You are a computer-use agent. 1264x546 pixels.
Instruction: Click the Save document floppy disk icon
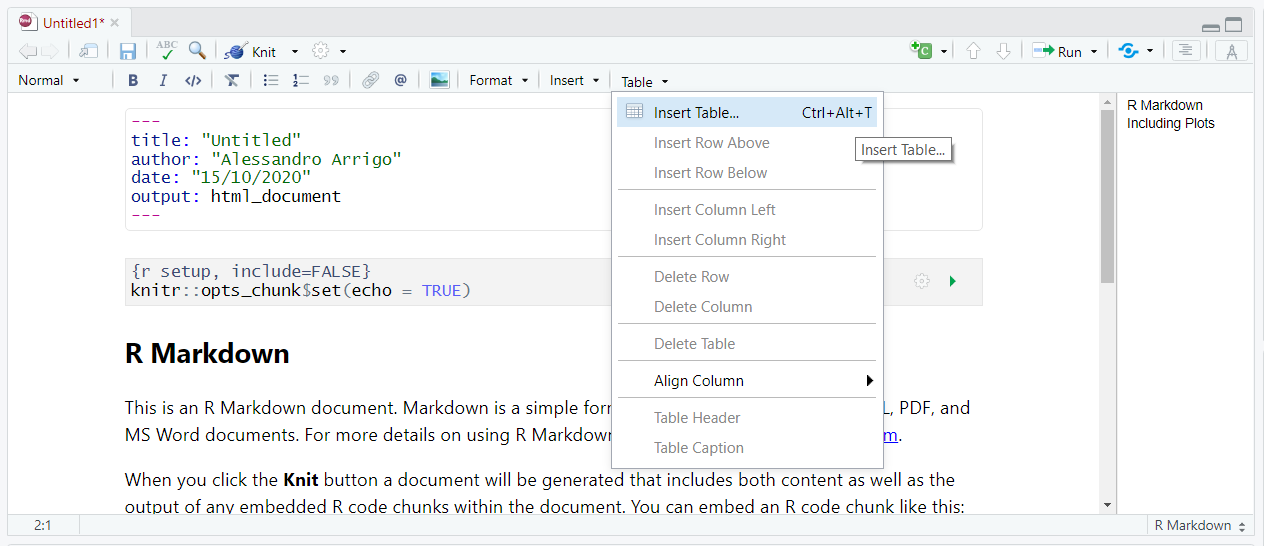[x=128, y=51]
